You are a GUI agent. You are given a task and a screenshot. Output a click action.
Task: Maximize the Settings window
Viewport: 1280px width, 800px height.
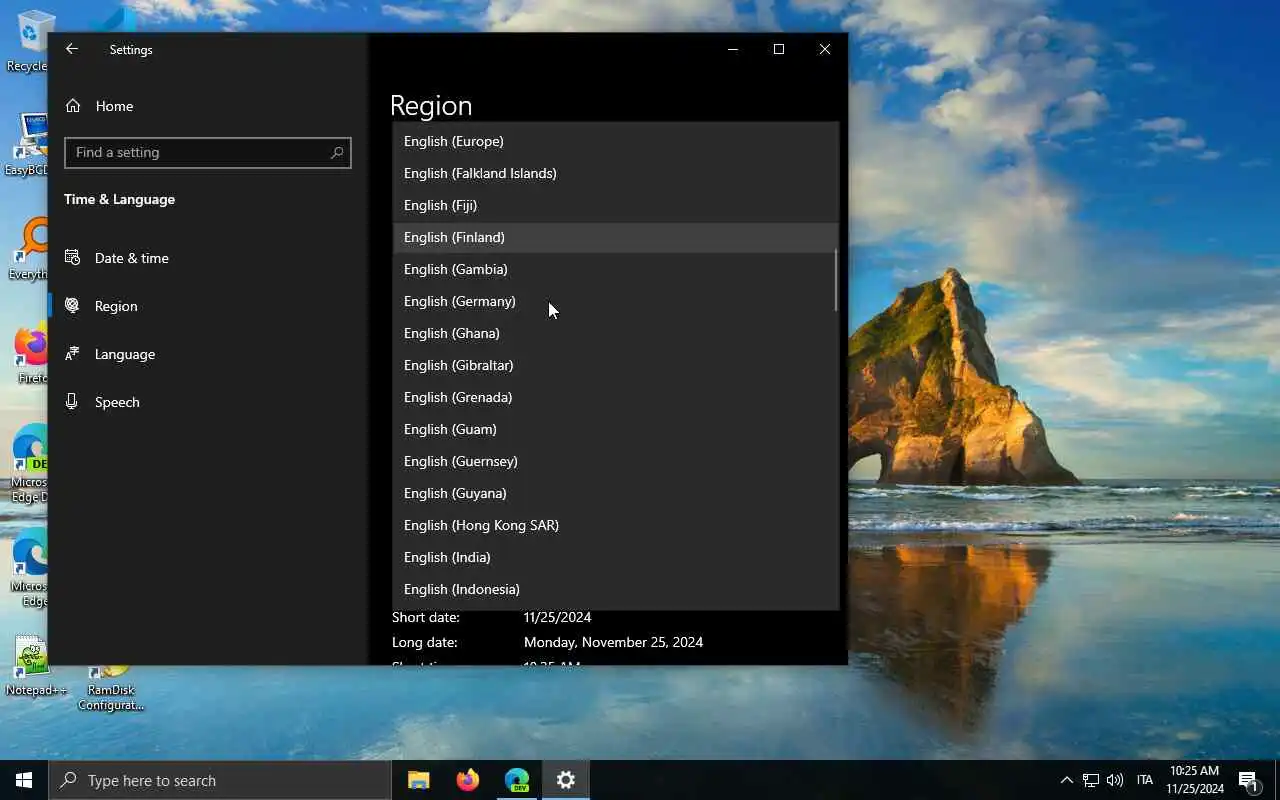pos(779,49)
